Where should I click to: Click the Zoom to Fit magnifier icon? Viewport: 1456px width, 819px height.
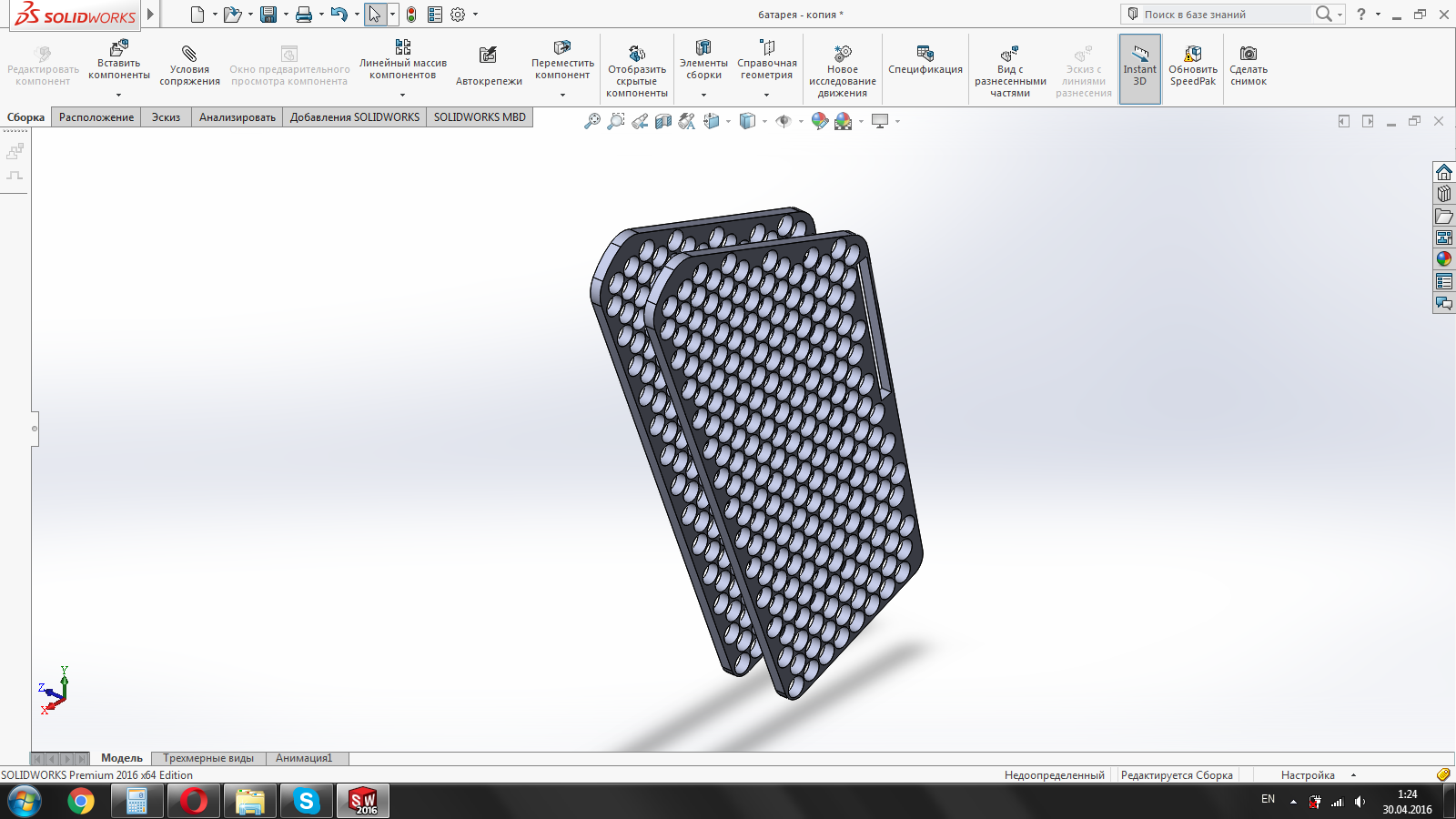pos(592,121)
